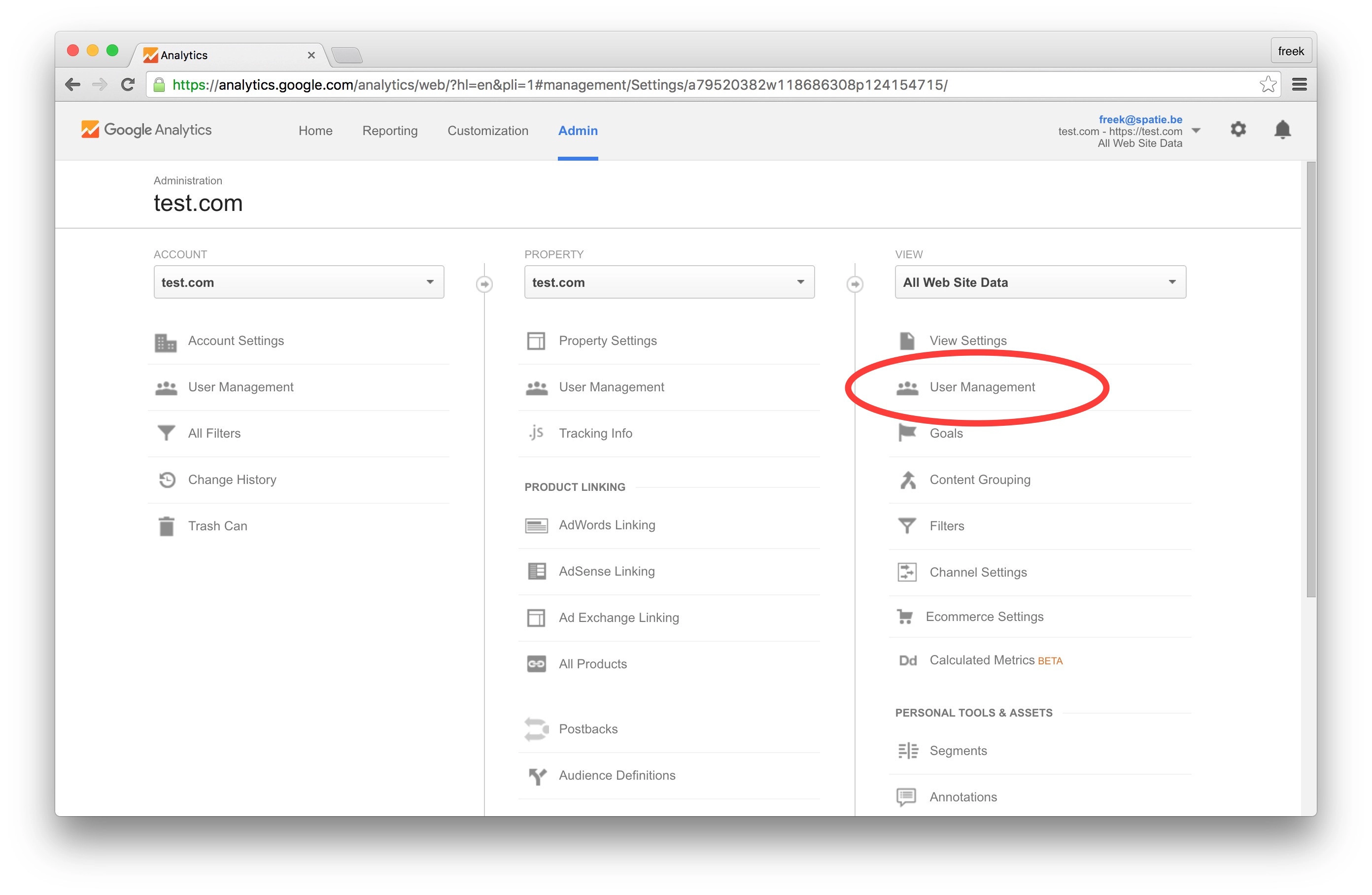Screen dimensions: 1372x895
Task: Open View column User Management link
Action: pyautogui.click(x=982, y=387)
